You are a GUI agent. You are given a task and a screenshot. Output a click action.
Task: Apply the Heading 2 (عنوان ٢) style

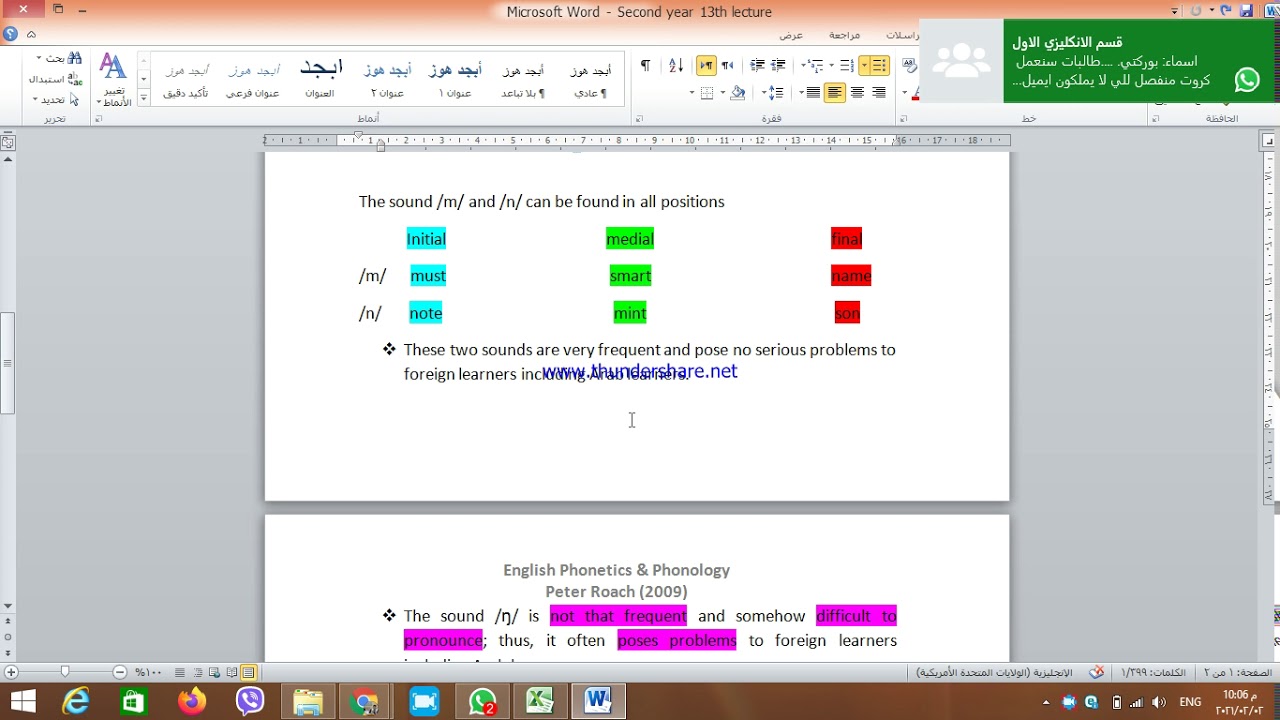387,80
